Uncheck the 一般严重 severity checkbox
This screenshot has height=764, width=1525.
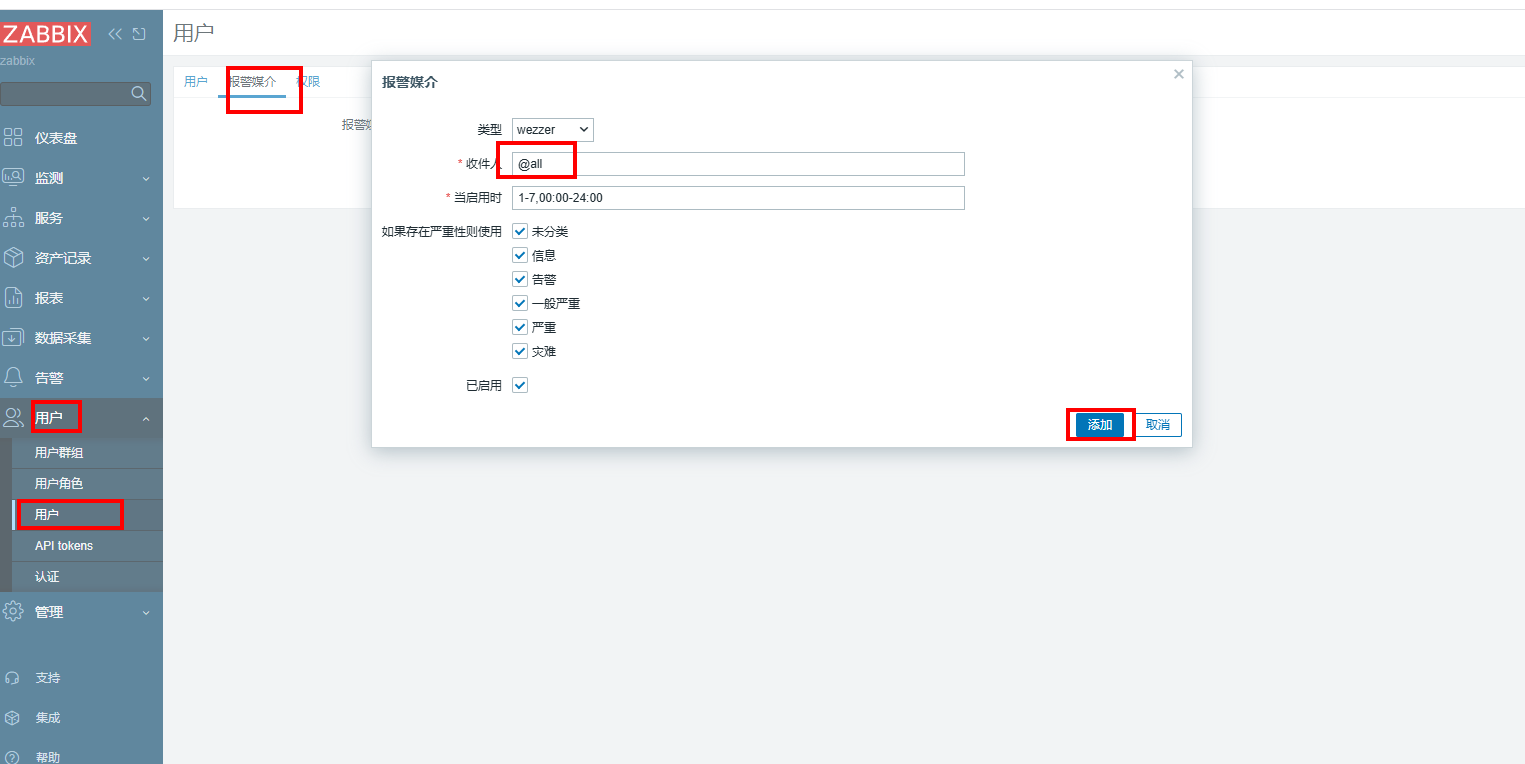click(x=520, y=303)
